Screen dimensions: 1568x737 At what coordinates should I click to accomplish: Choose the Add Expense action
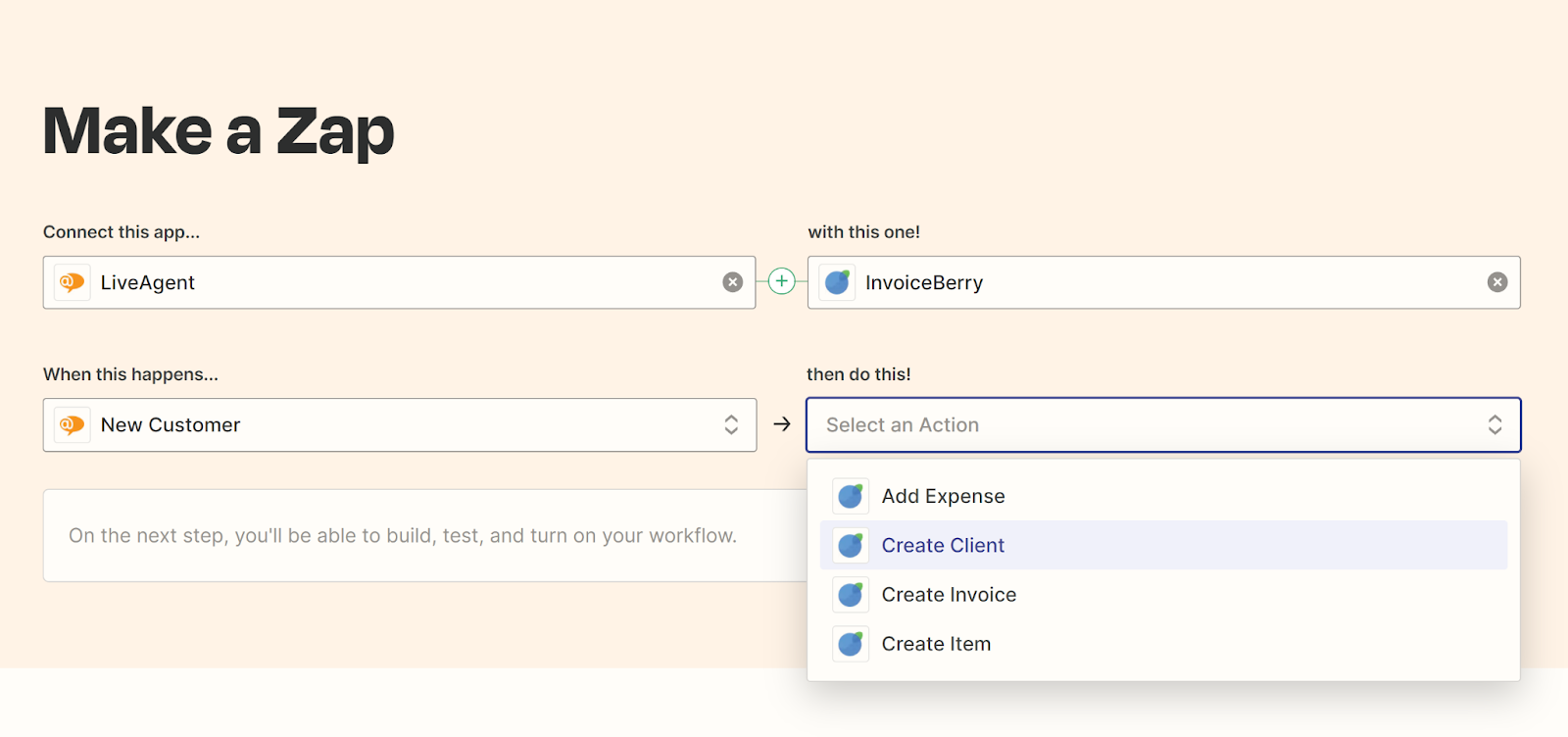943,496
